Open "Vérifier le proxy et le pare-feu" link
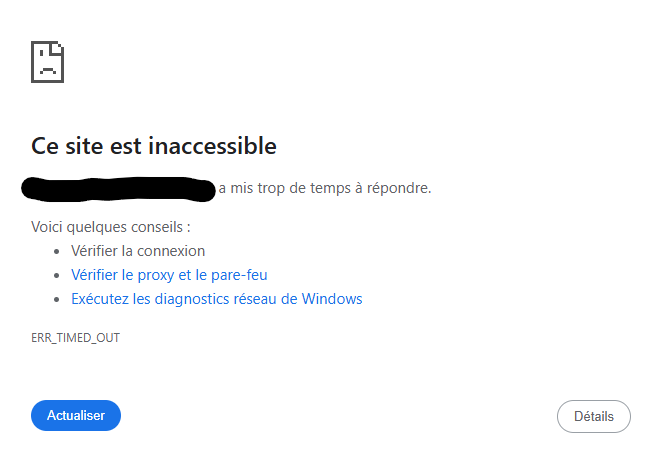This screenshot has height=464, width=665. [169, 274]
